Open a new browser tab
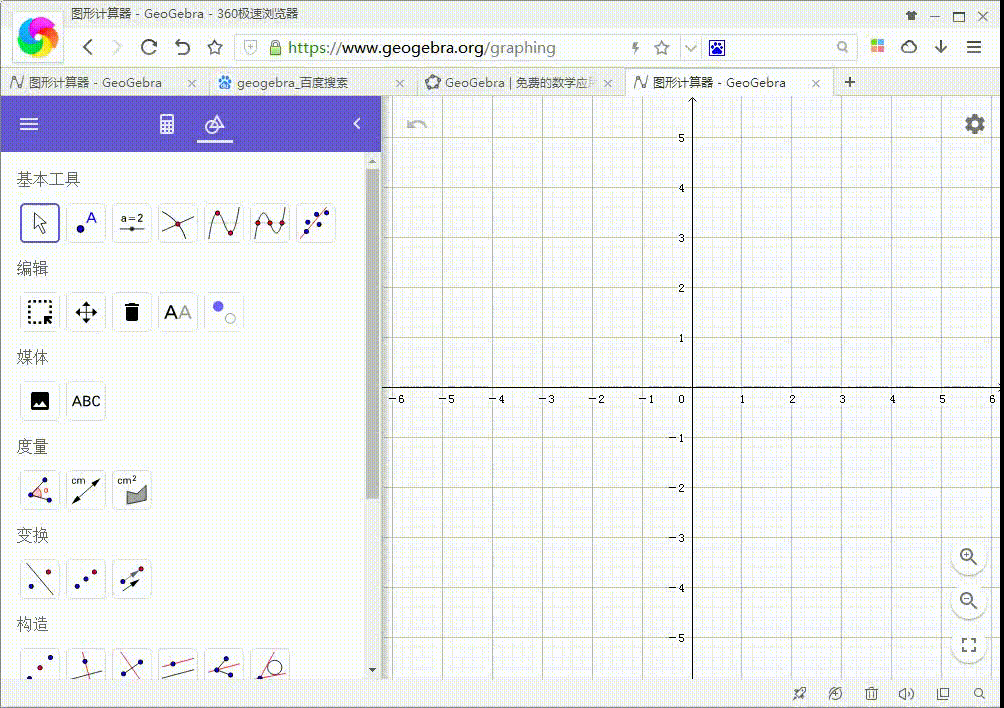The width and height of the screenshot is (1004, 708). (x=850, y=82)
